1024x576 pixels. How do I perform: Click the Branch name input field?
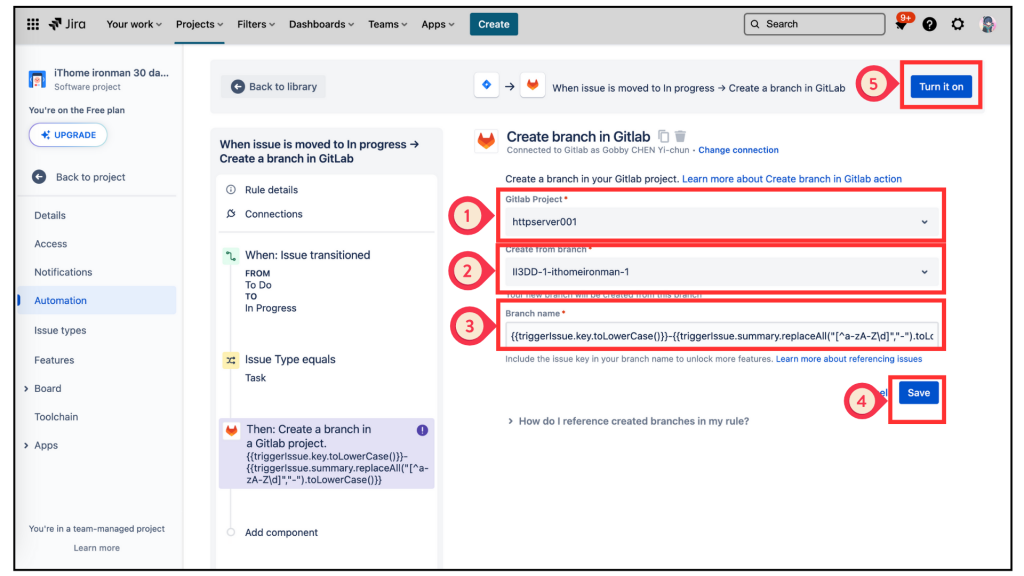[721, 336]
